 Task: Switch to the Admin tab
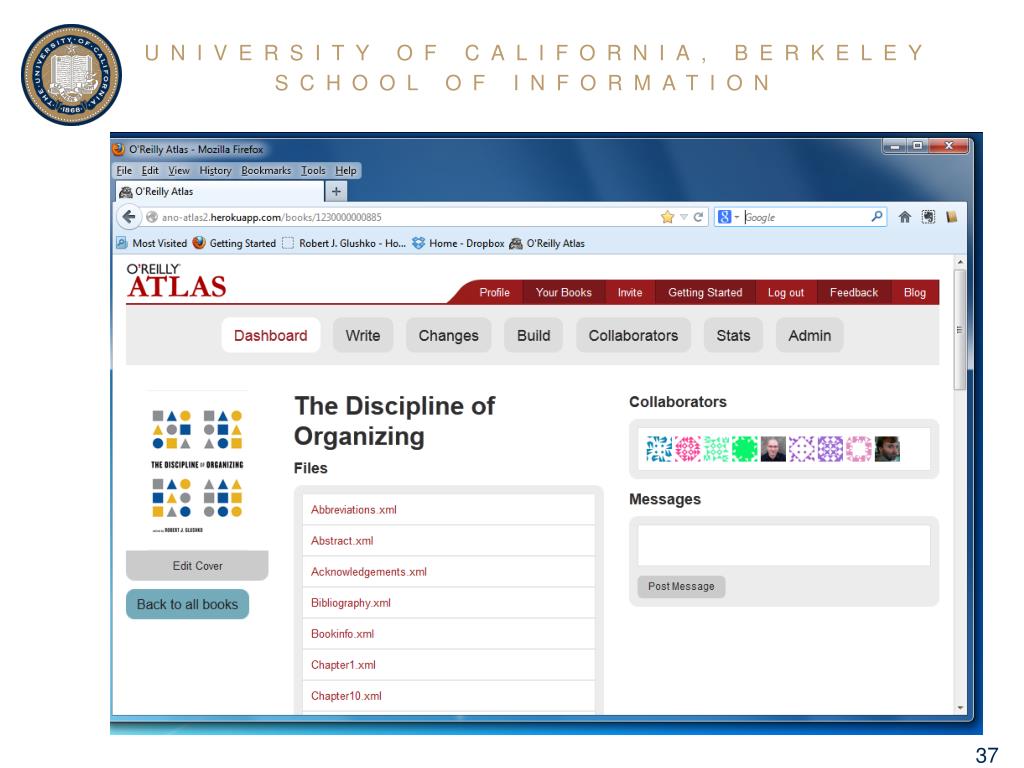tap(810, 335)
